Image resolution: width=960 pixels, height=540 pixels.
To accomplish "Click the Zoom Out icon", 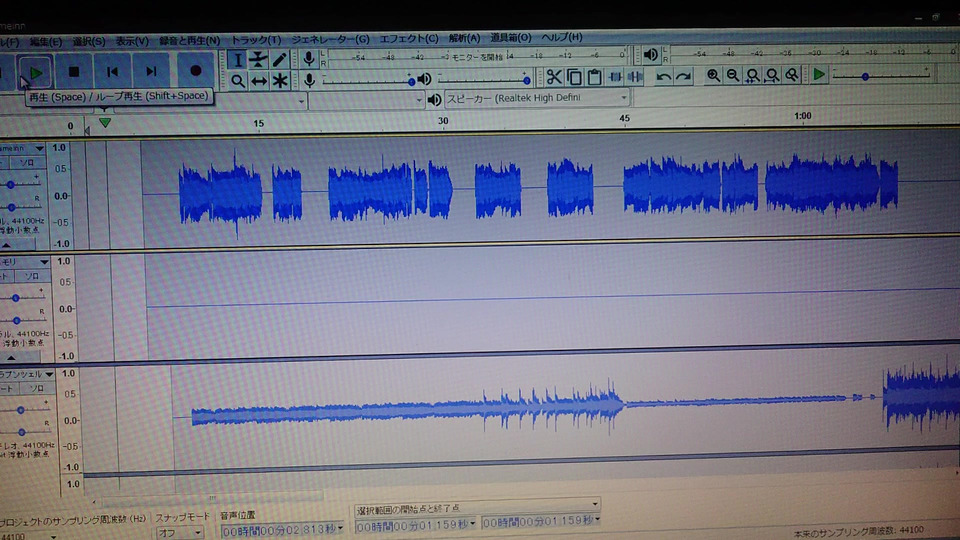I will click(733, 75).
